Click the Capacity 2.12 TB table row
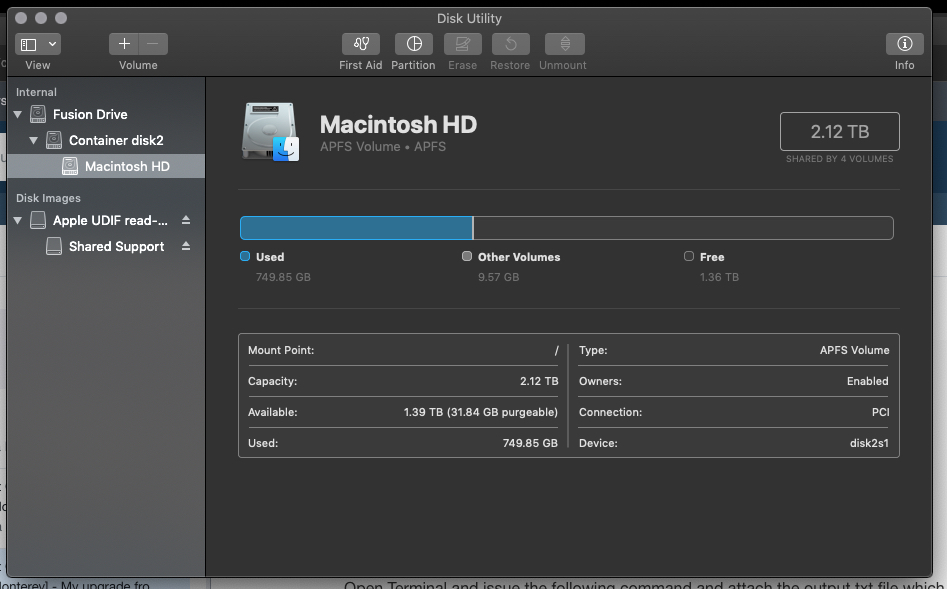The image size is (947, 589). pos(403,381)
